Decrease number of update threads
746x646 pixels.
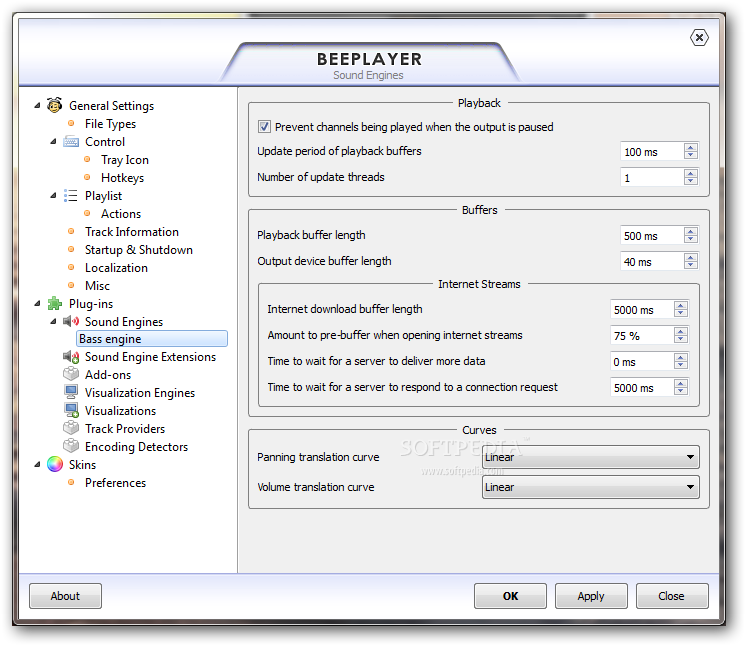click(691, 181)
